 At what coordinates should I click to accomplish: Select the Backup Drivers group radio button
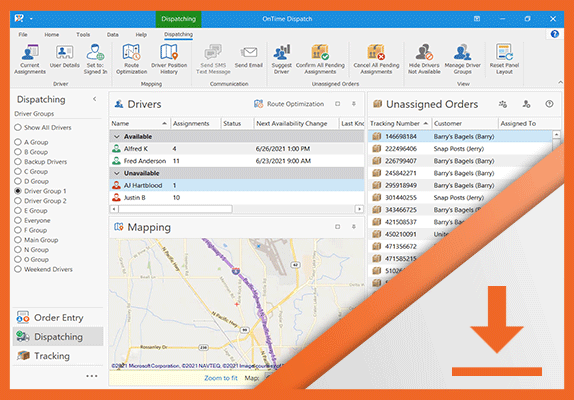pyautogui.click(x=18, y=161)
